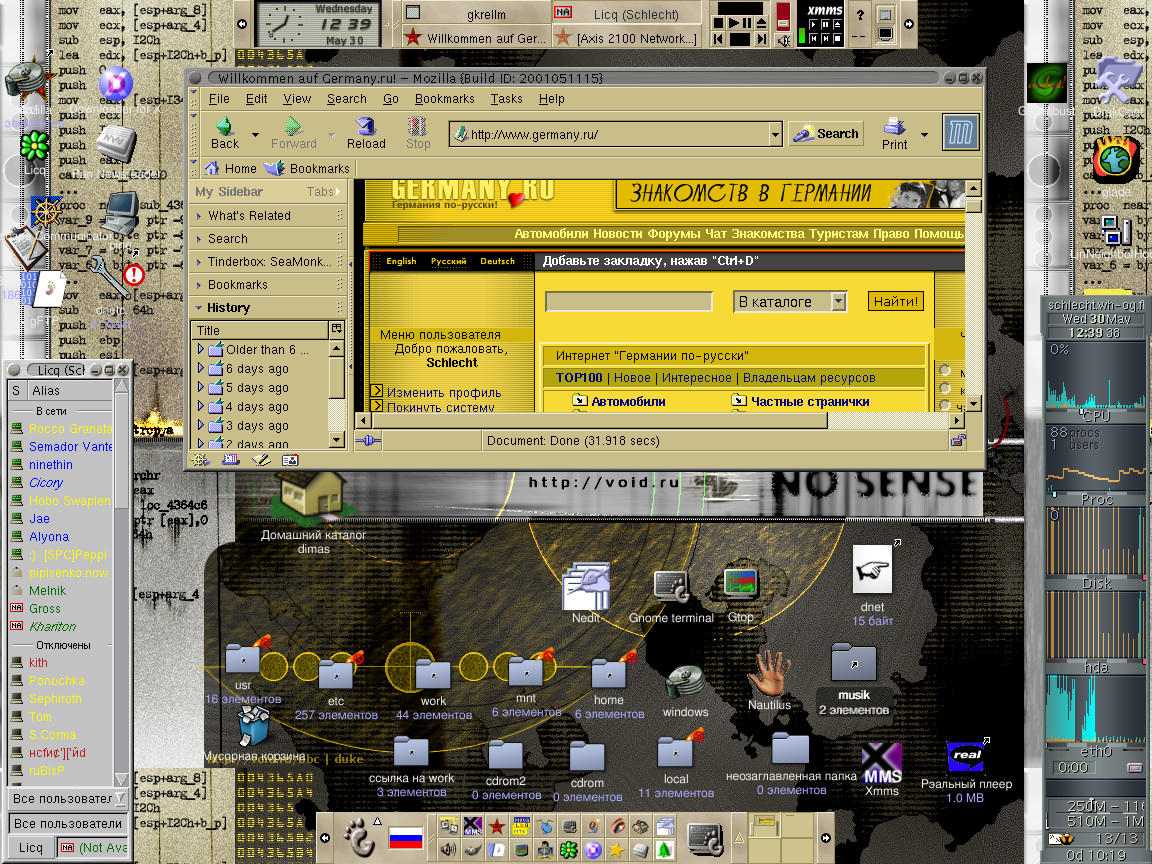This screenshot has width=1152, height=864.
Task: Collapse Mozilla's menu bar with its grippy
Action: click(x=195, y=98)
